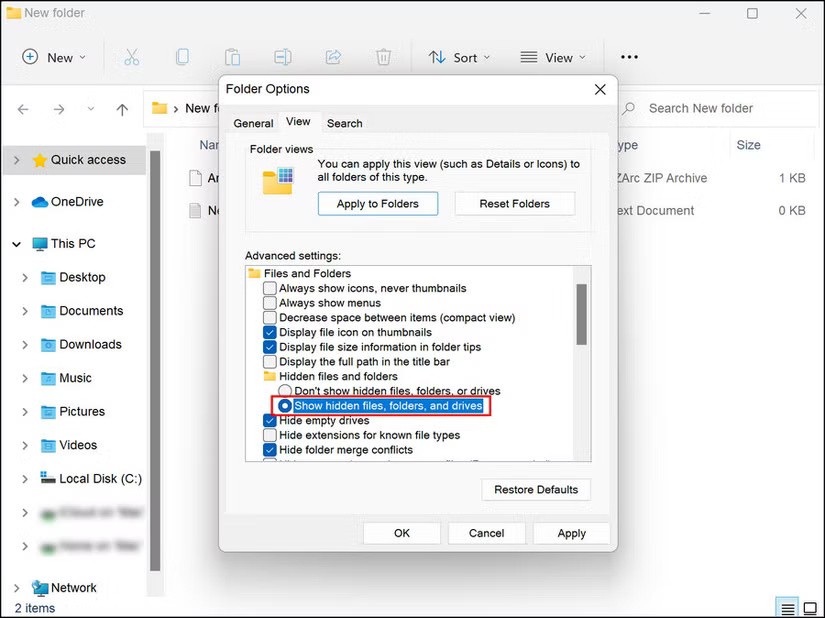Click the Cut scissors icon in toolbar

131,57
